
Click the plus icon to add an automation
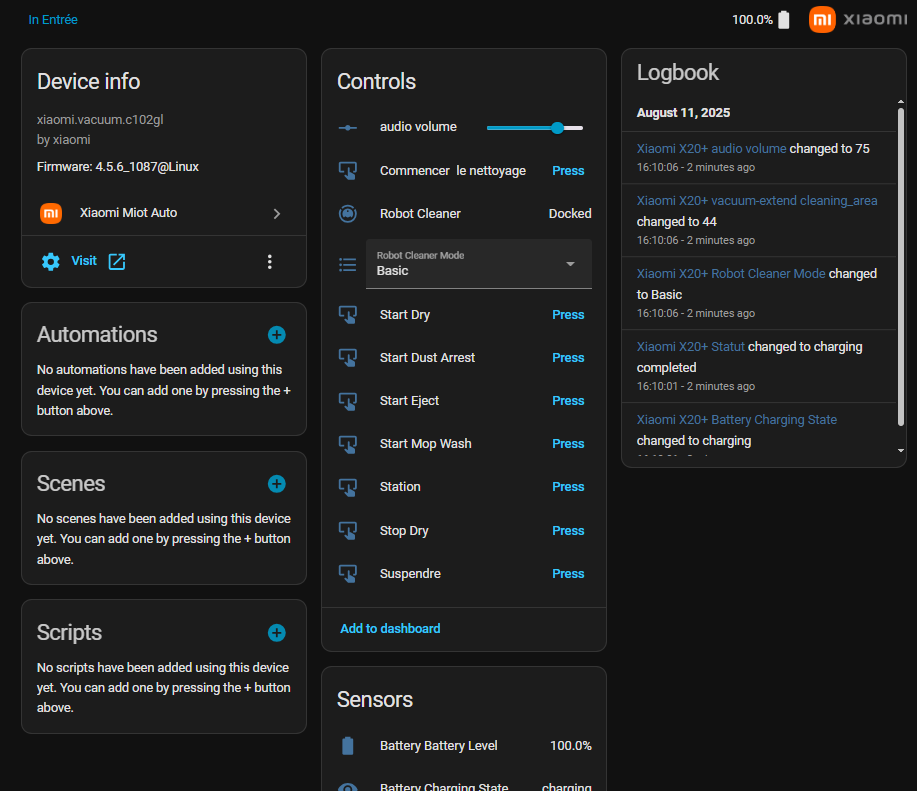[277, 335]
